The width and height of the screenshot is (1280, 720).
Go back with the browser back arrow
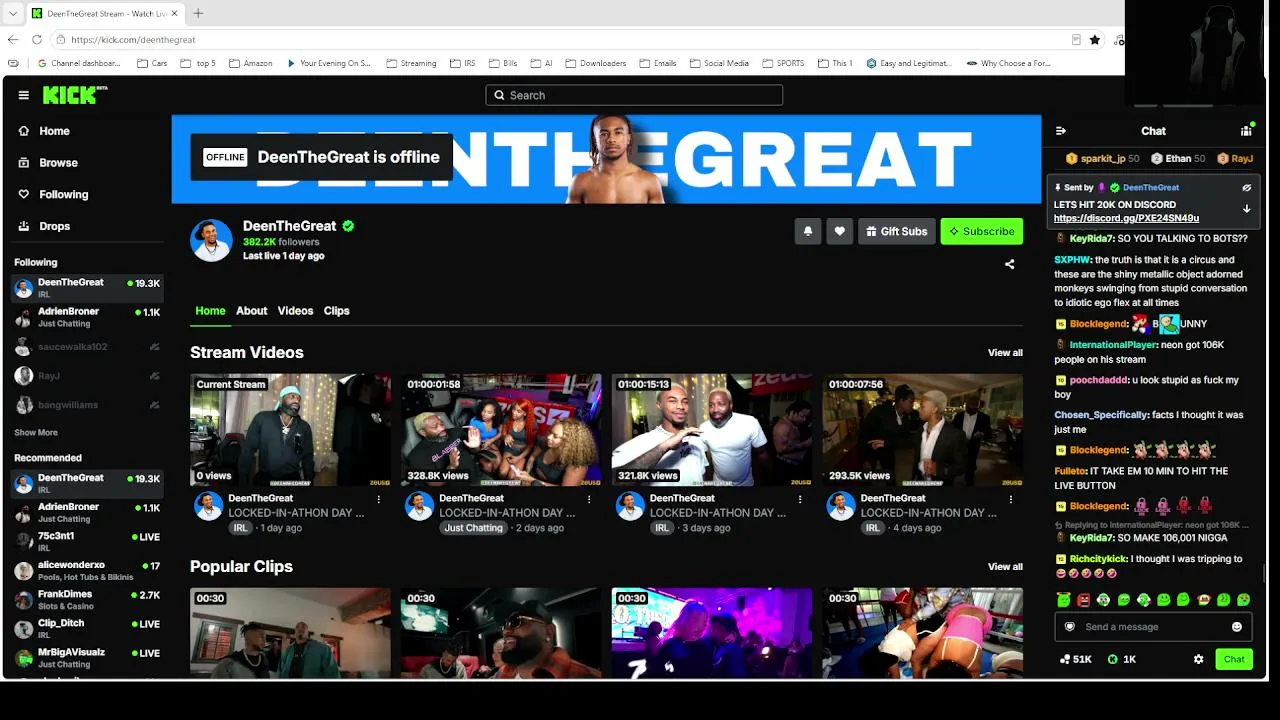pyautogui.click(x=13, y=39)
